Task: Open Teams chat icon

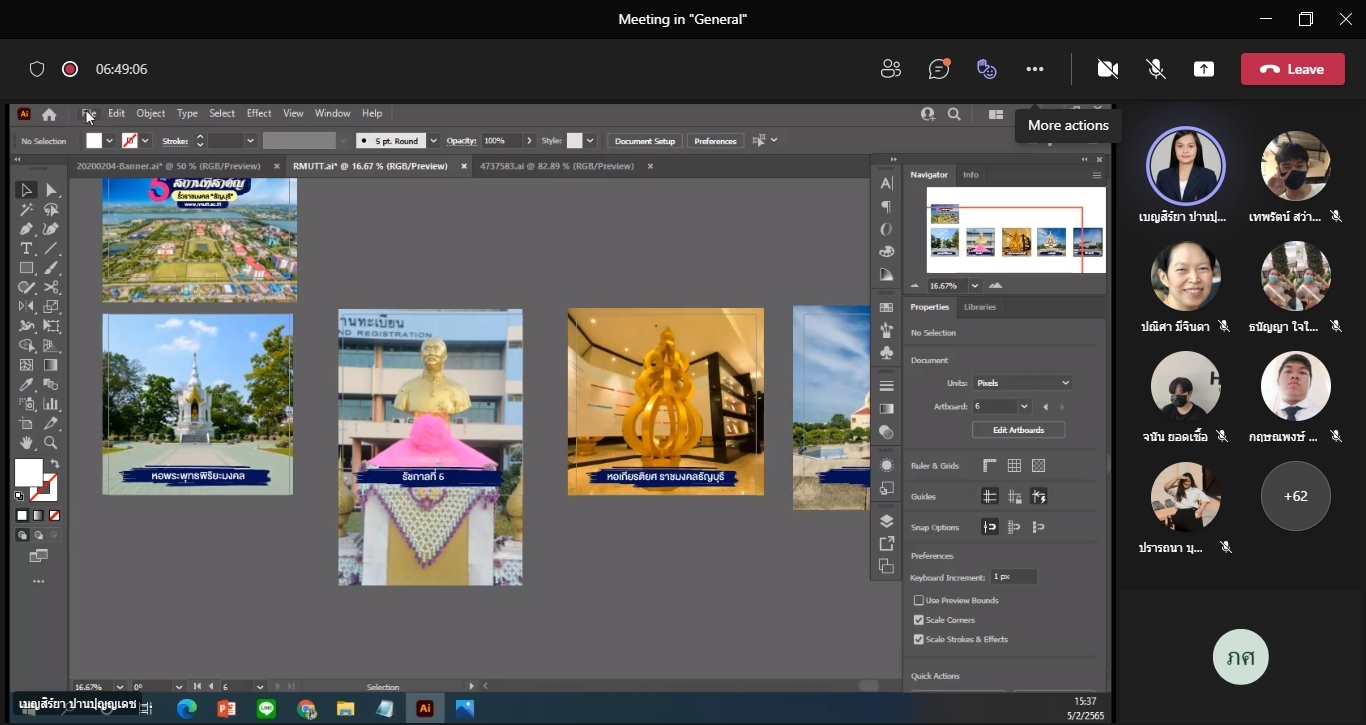Action: pos(939,69)
